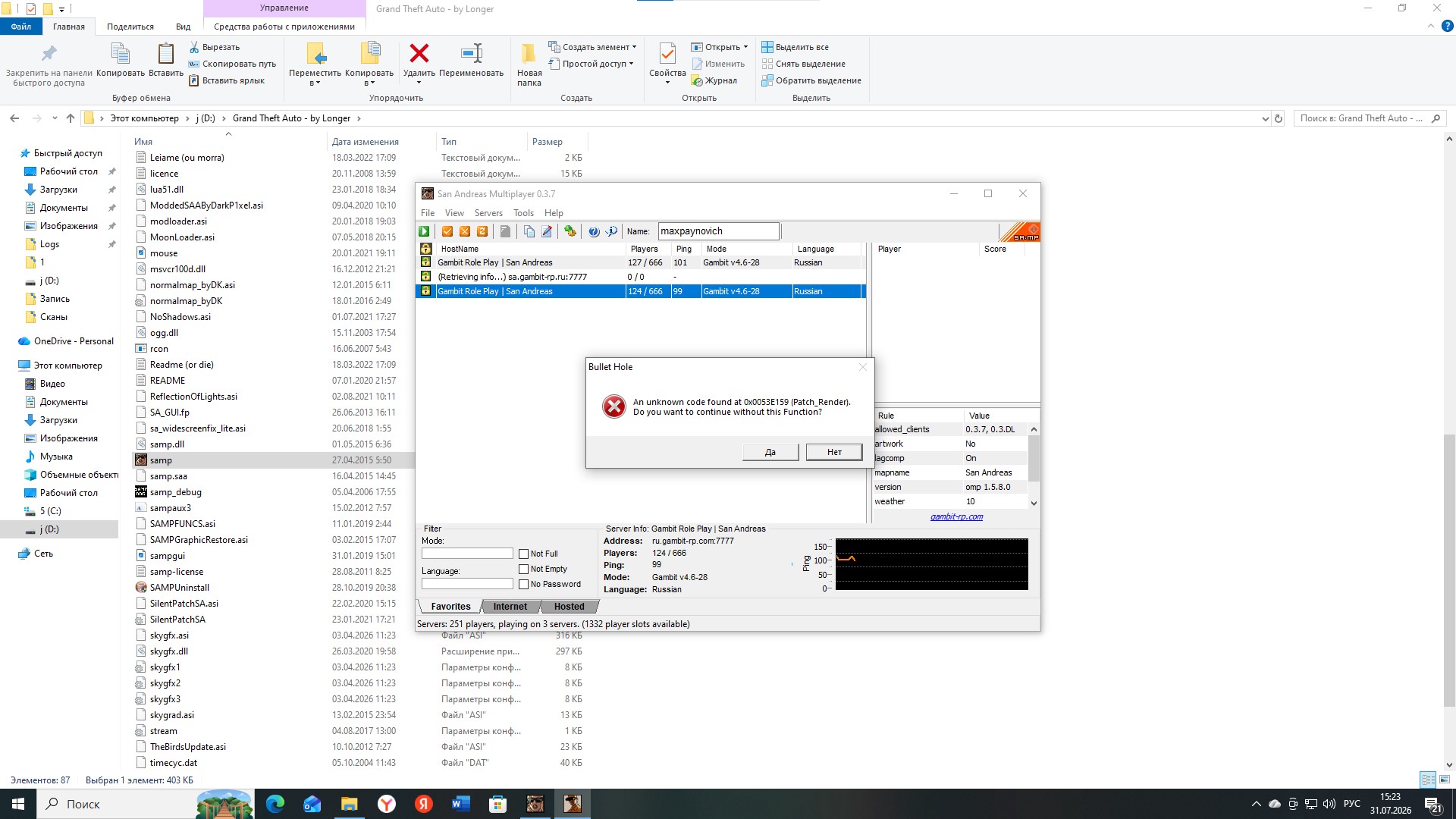Open the SA-MP File menu
Viewport: 1456px width, 819px height.
pyautogui.click(x=428, y=213)
